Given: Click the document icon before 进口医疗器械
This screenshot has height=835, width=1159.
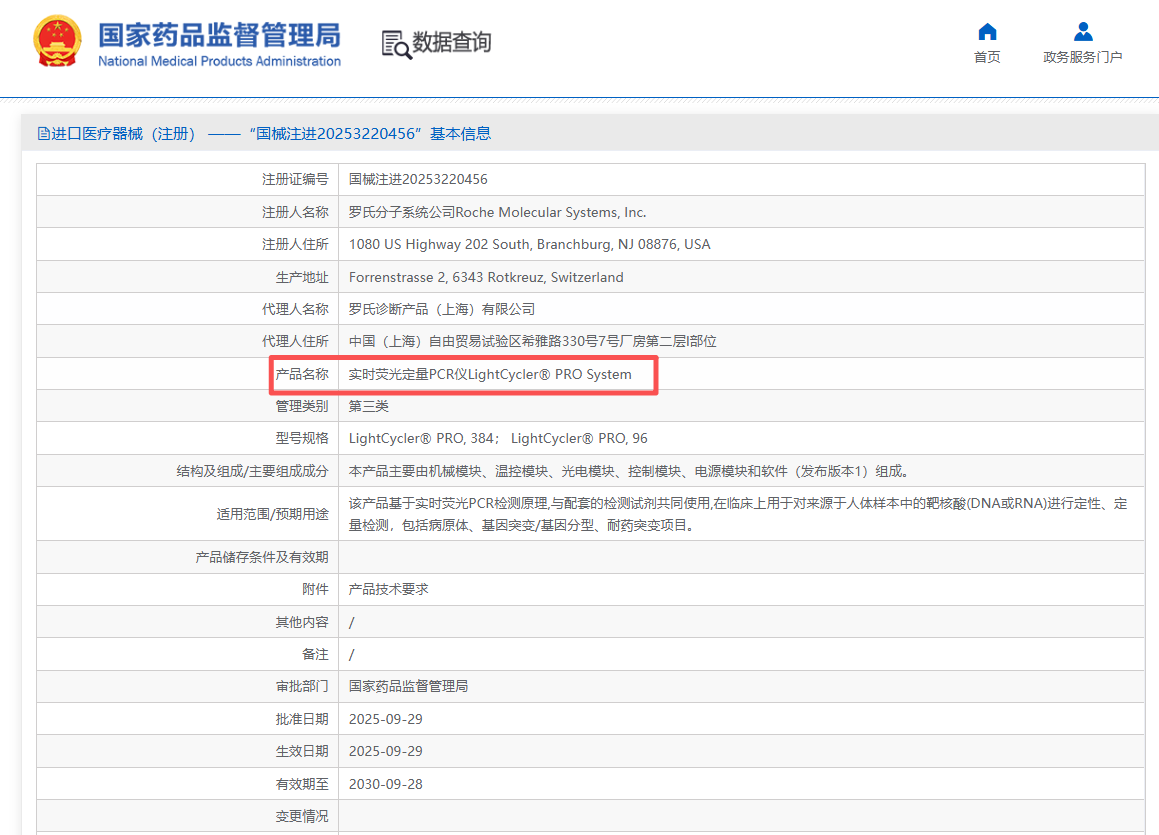Looking at the screenshot, I should point(43,134).
